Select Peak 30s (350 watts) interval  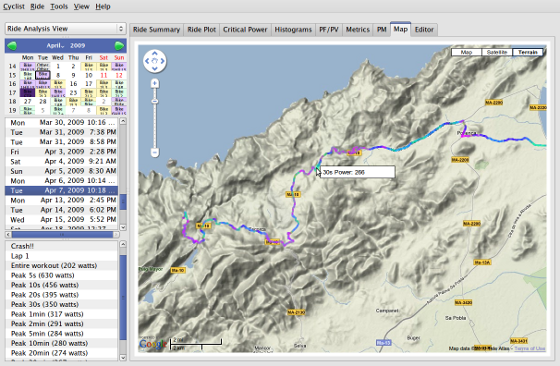tap(61, 304)
